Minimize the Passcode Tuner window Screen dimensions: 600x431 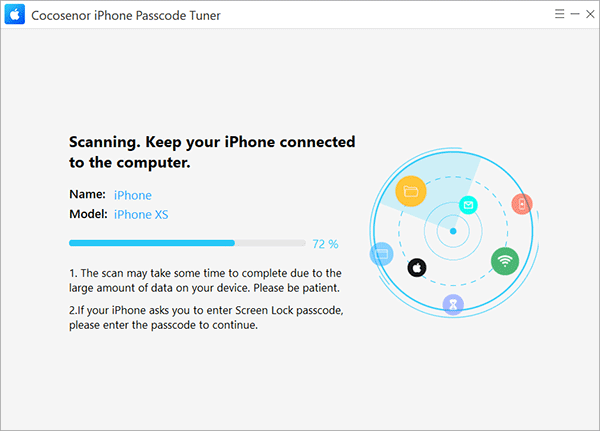[x=575, y=14]
